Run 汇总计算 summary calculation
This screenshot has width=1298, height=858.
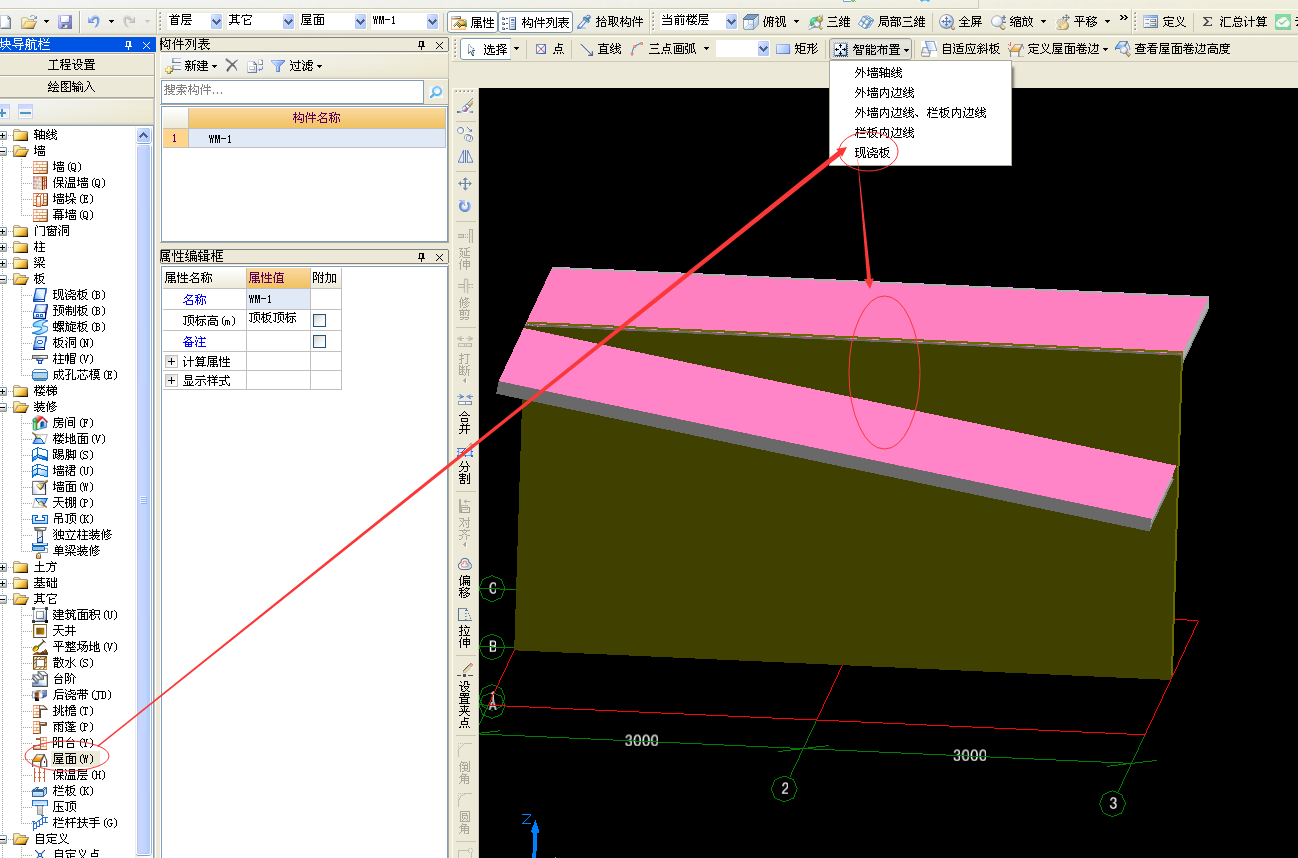[x=1233, y=22]
